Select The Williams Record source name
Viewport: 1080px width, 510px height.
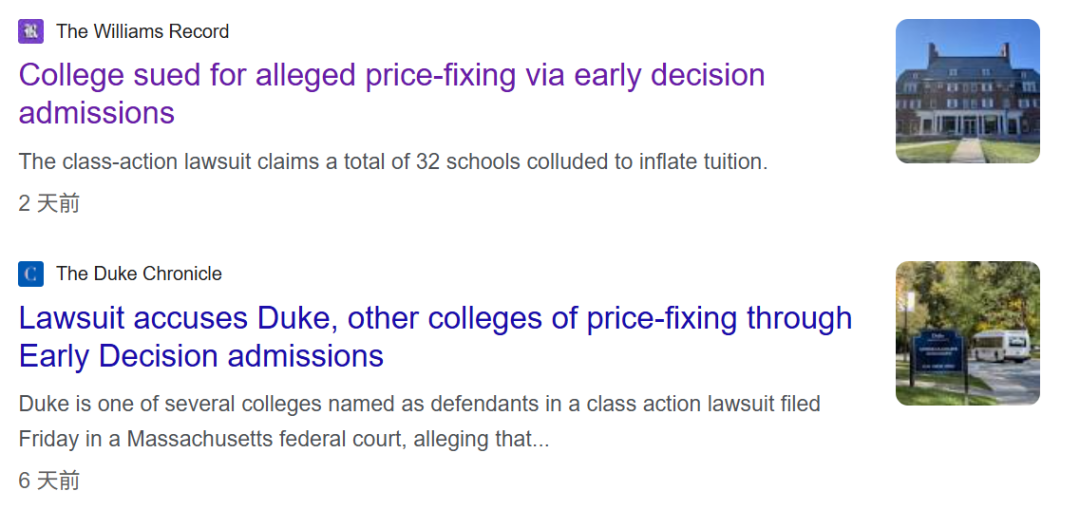[x=142, y=31]
